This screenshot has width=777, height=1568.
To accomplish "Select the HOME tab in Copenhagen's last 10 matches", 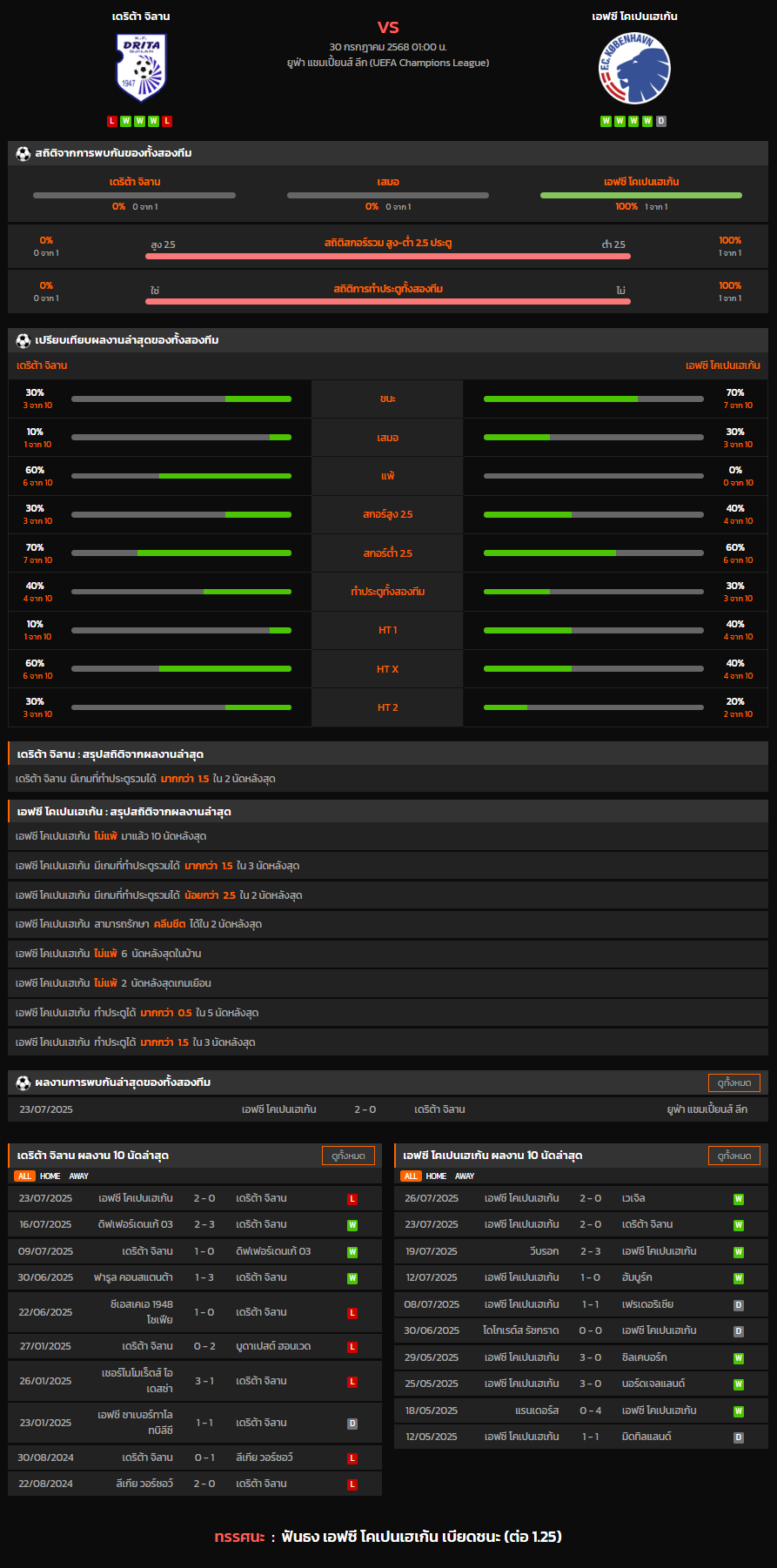I will point(437,1176).
